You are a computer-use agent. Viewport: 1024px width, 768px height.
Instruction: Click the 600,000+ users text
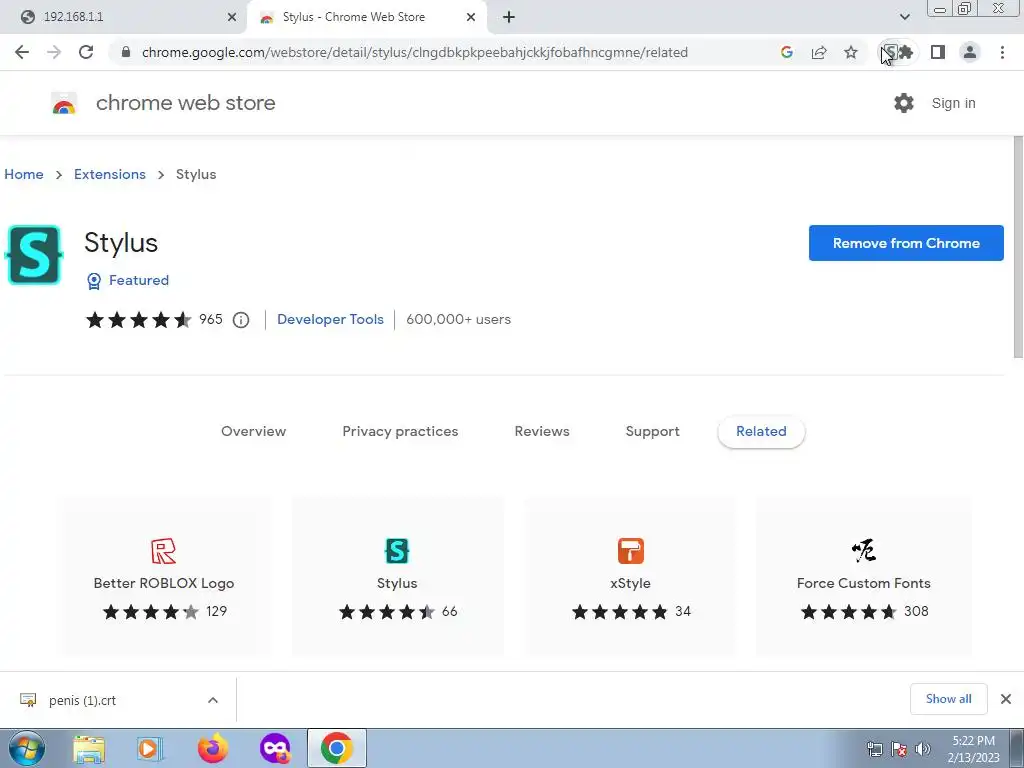458,319
